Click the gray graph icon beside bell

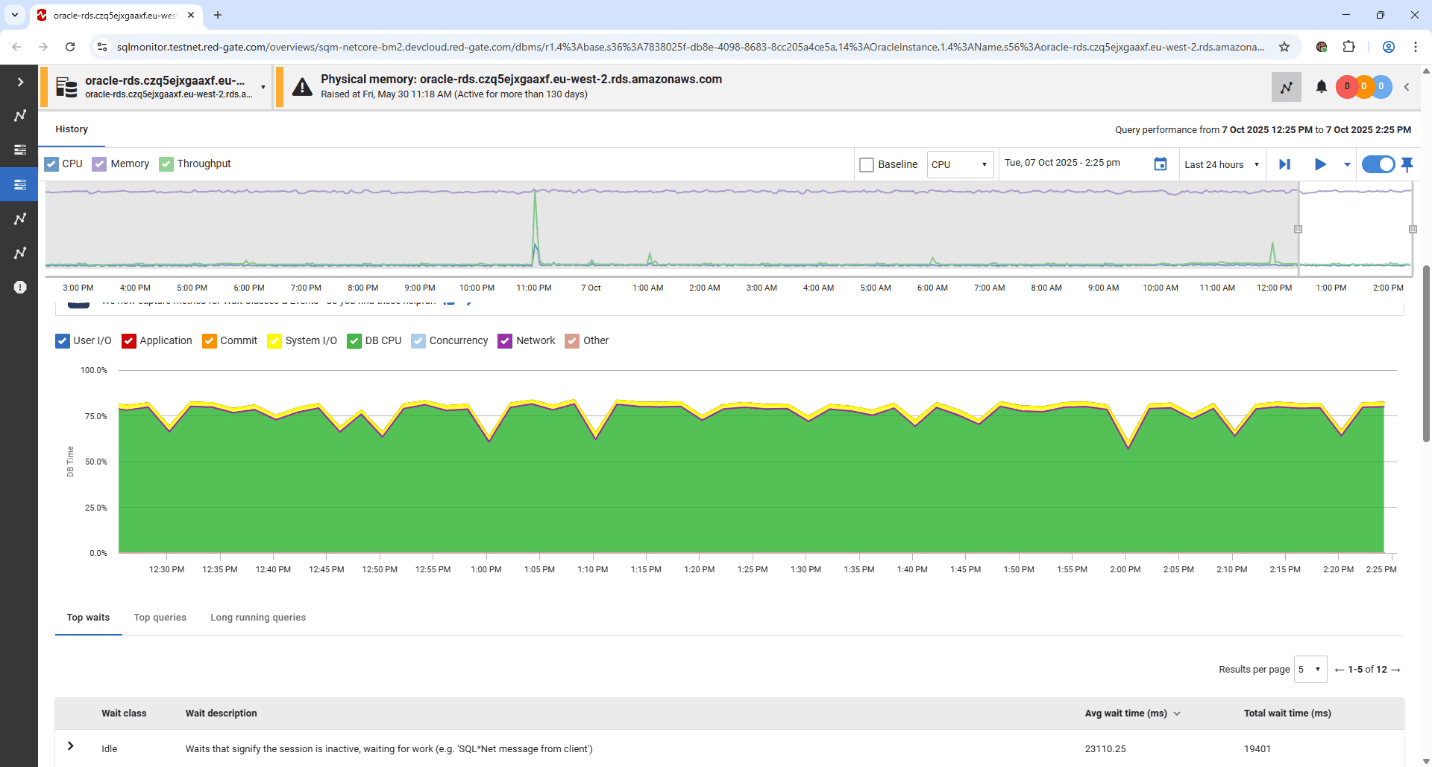1286,87
